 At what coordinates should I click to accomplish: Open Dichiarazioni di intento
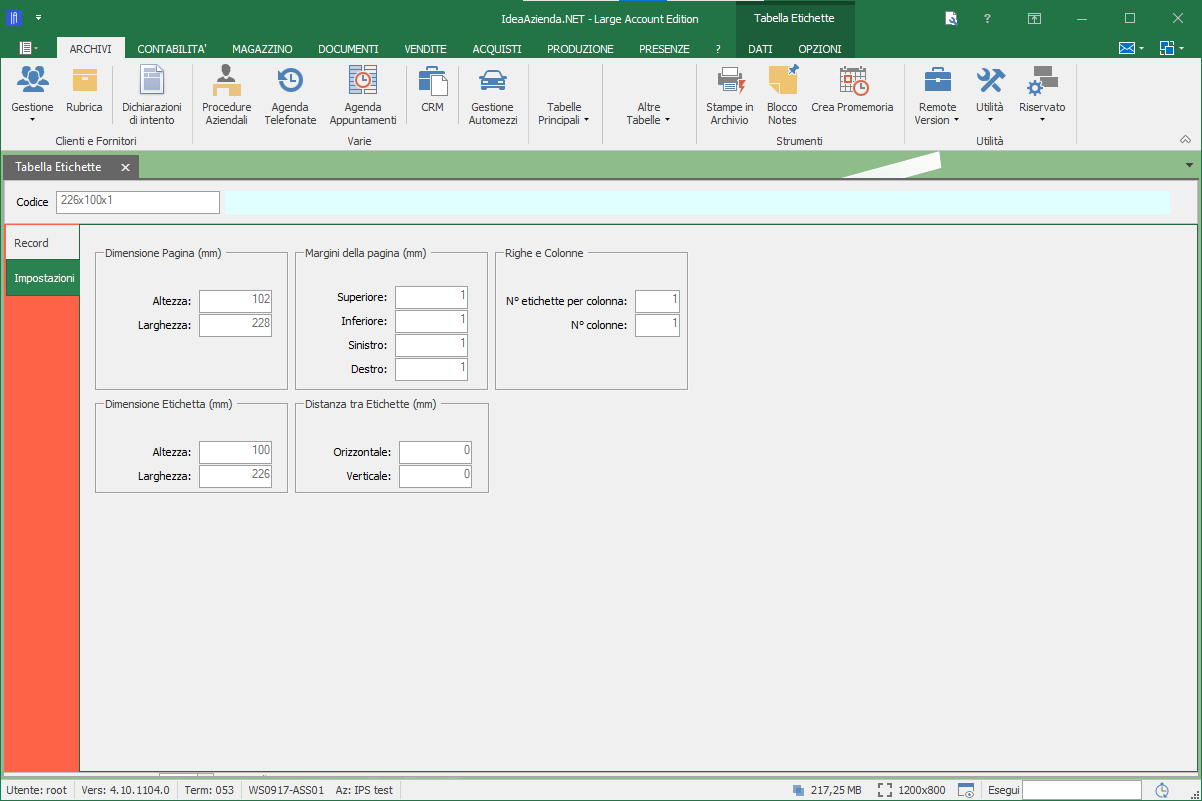coord(152,95)
